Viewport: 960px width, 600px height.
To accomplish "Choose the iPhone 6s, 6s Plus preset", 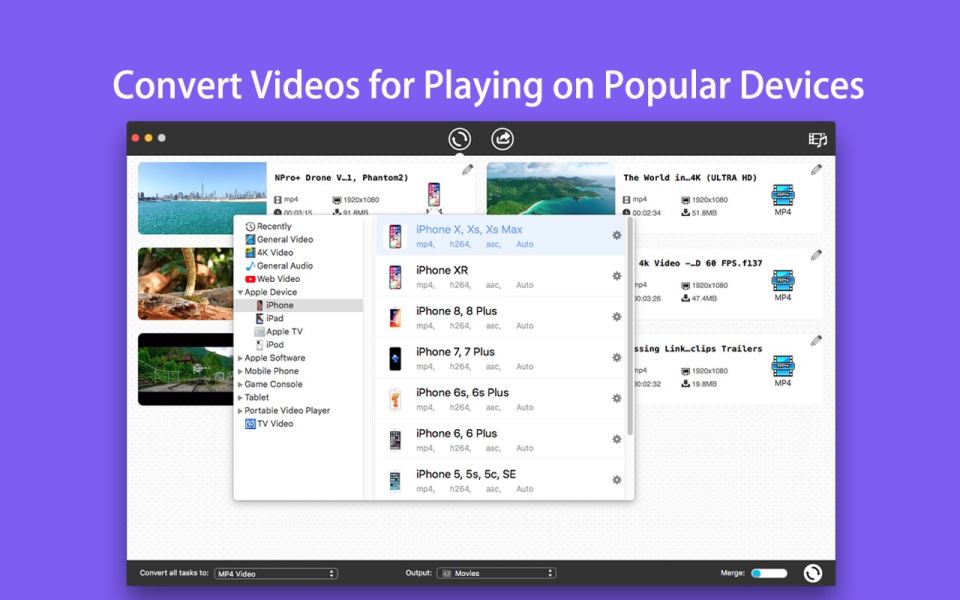I will [x=501, y=399].
